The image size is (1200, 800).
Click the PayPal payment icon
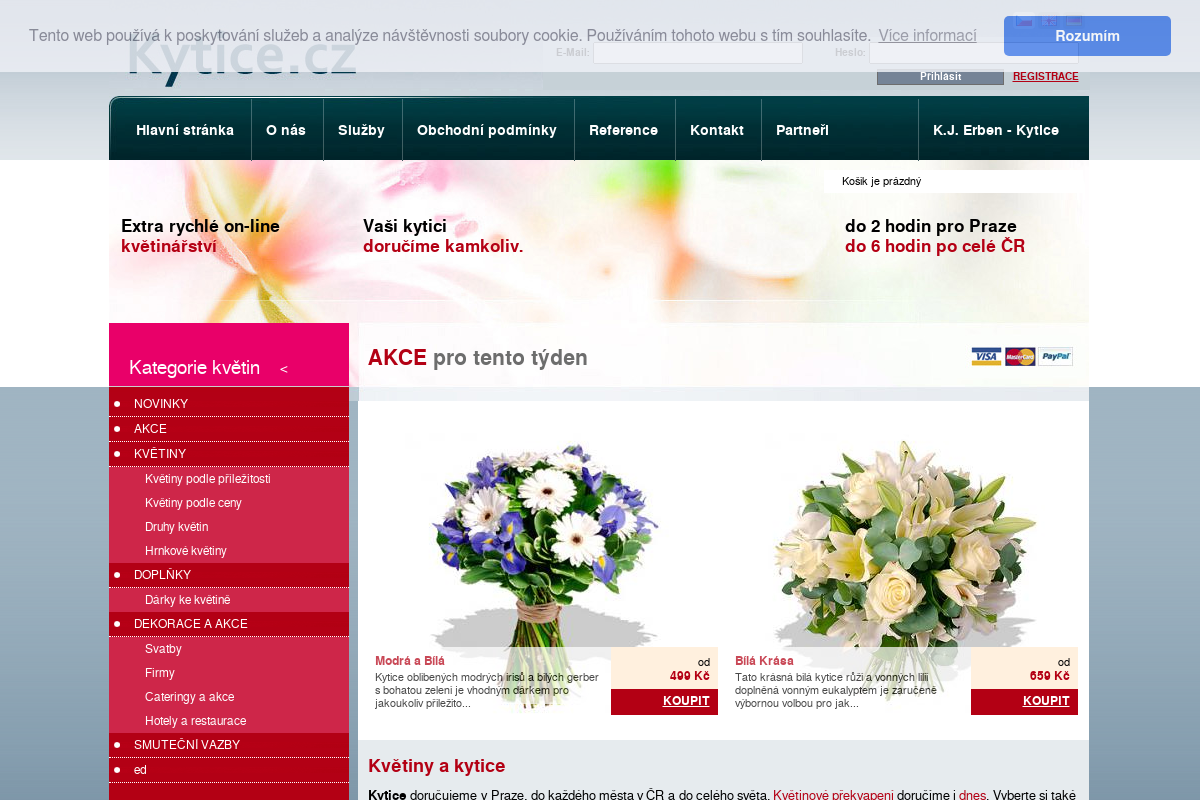pos(1055,356)
